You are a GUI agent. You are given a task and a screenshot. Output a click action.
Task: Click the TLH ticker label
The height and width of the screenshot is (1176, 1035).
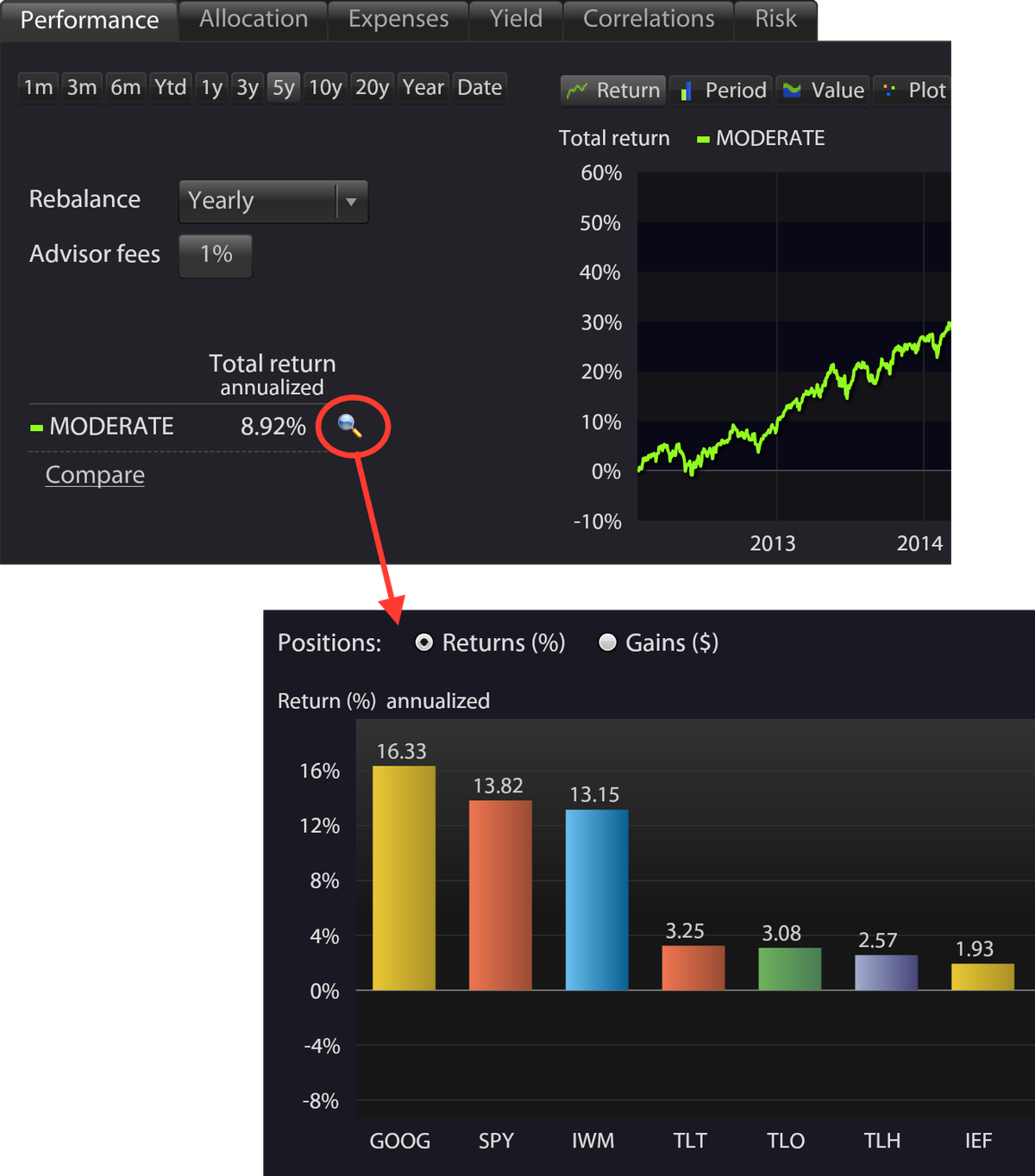pyautogui.click(x=882, y=1141)
